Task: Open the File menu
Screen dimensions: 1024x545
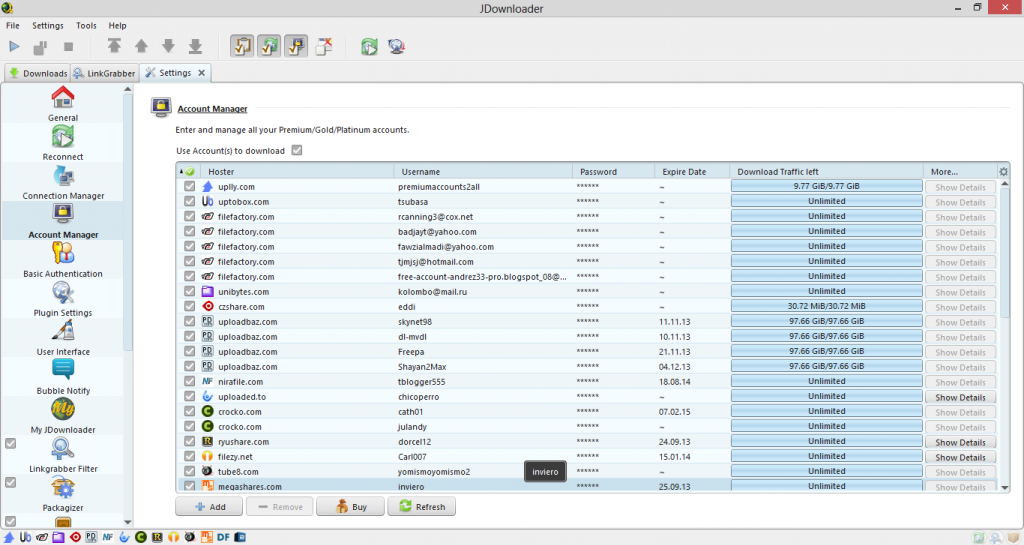Action: (13, 25)
